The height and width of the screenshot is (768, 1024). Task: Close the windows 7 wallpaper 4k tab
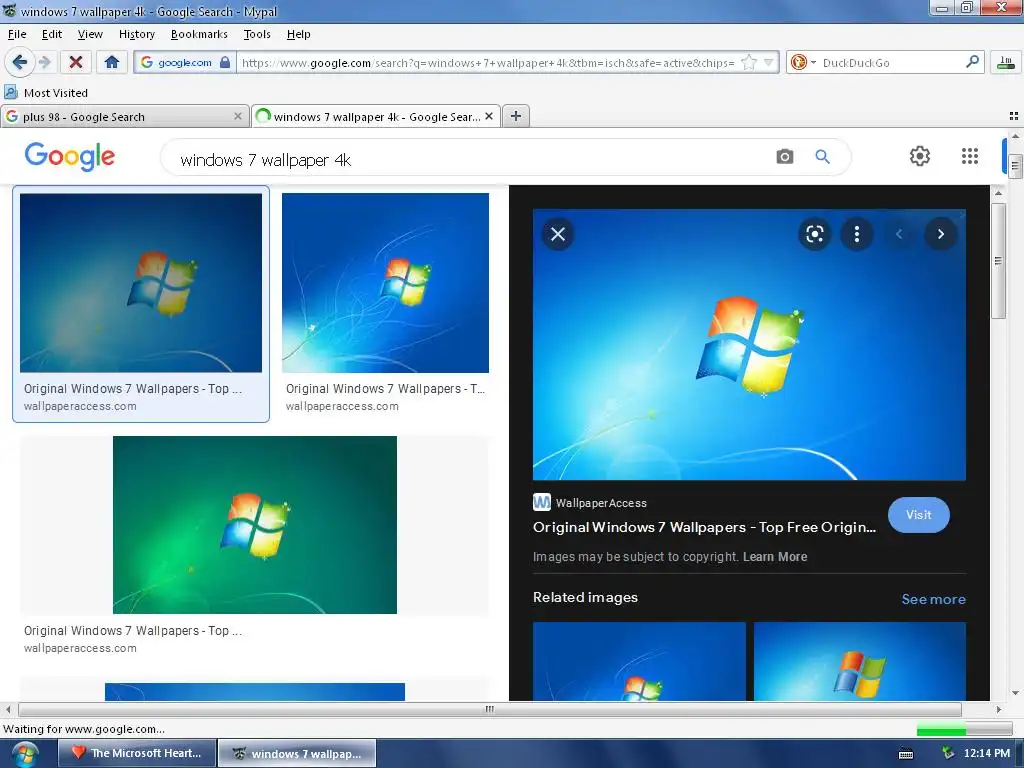488,116
